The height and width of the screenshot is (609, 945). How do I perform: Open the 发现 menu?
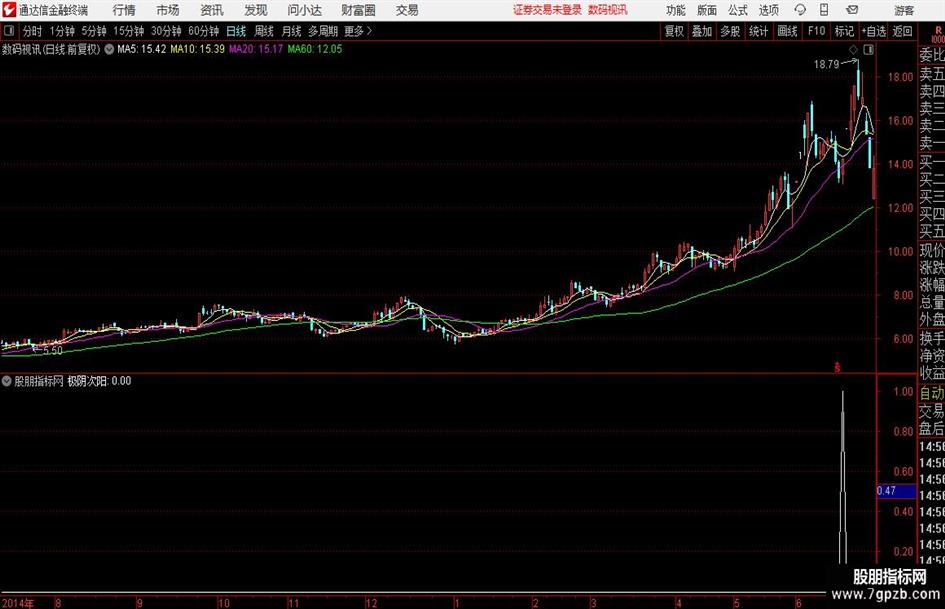[256, 10]
